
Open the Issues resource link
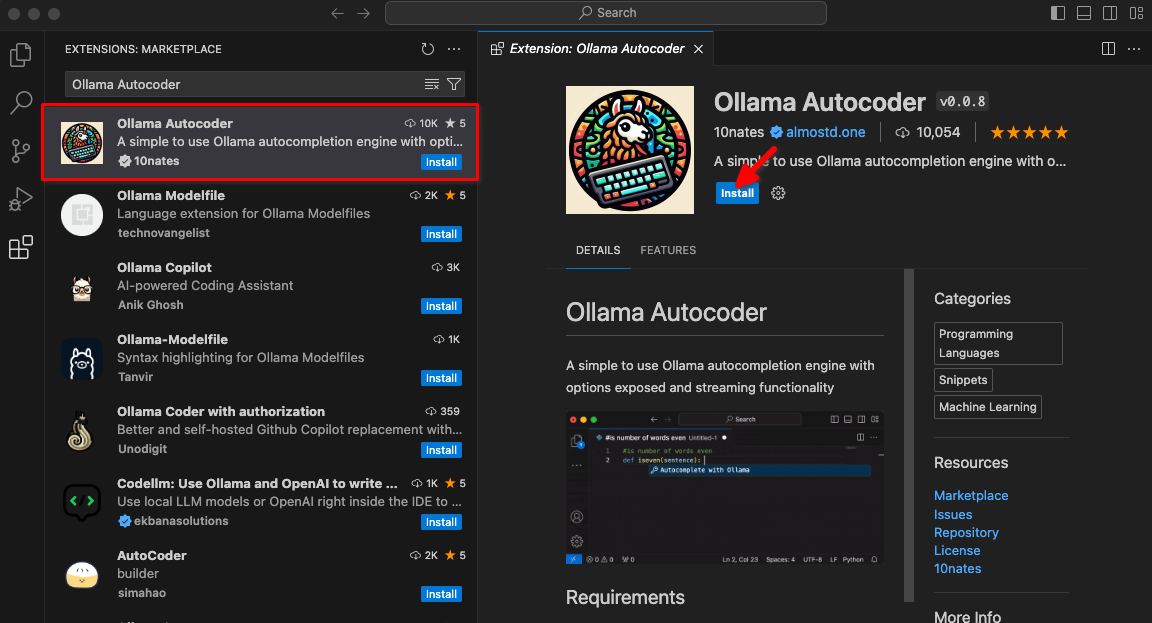(x=953, y=514)
